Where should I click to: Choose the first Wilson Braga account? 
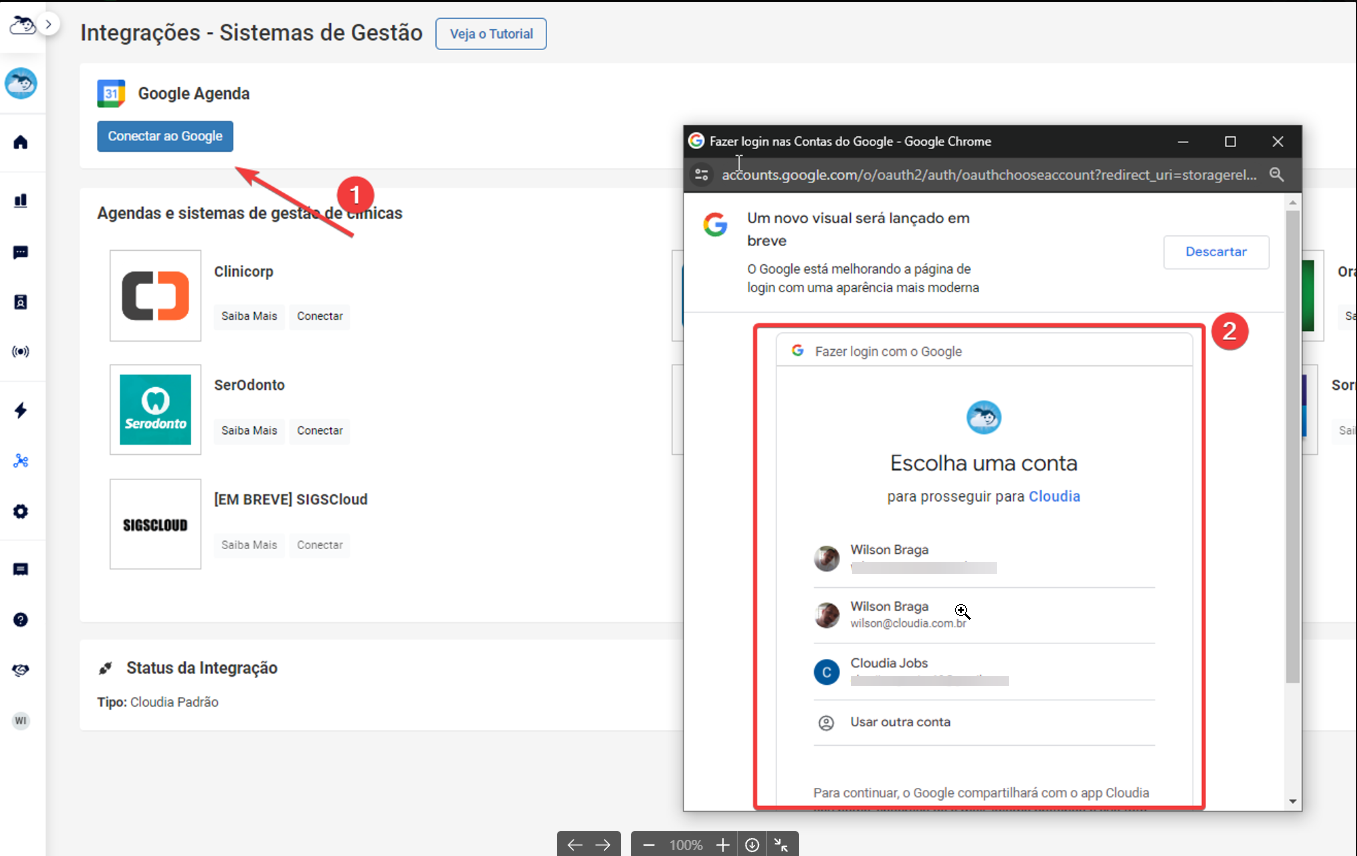tap(984, 559)
